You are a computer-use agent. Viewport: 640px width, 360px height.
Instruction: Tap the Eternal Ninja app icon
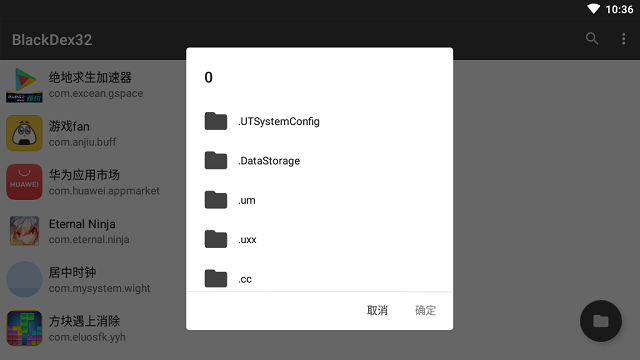coord(24,231)
